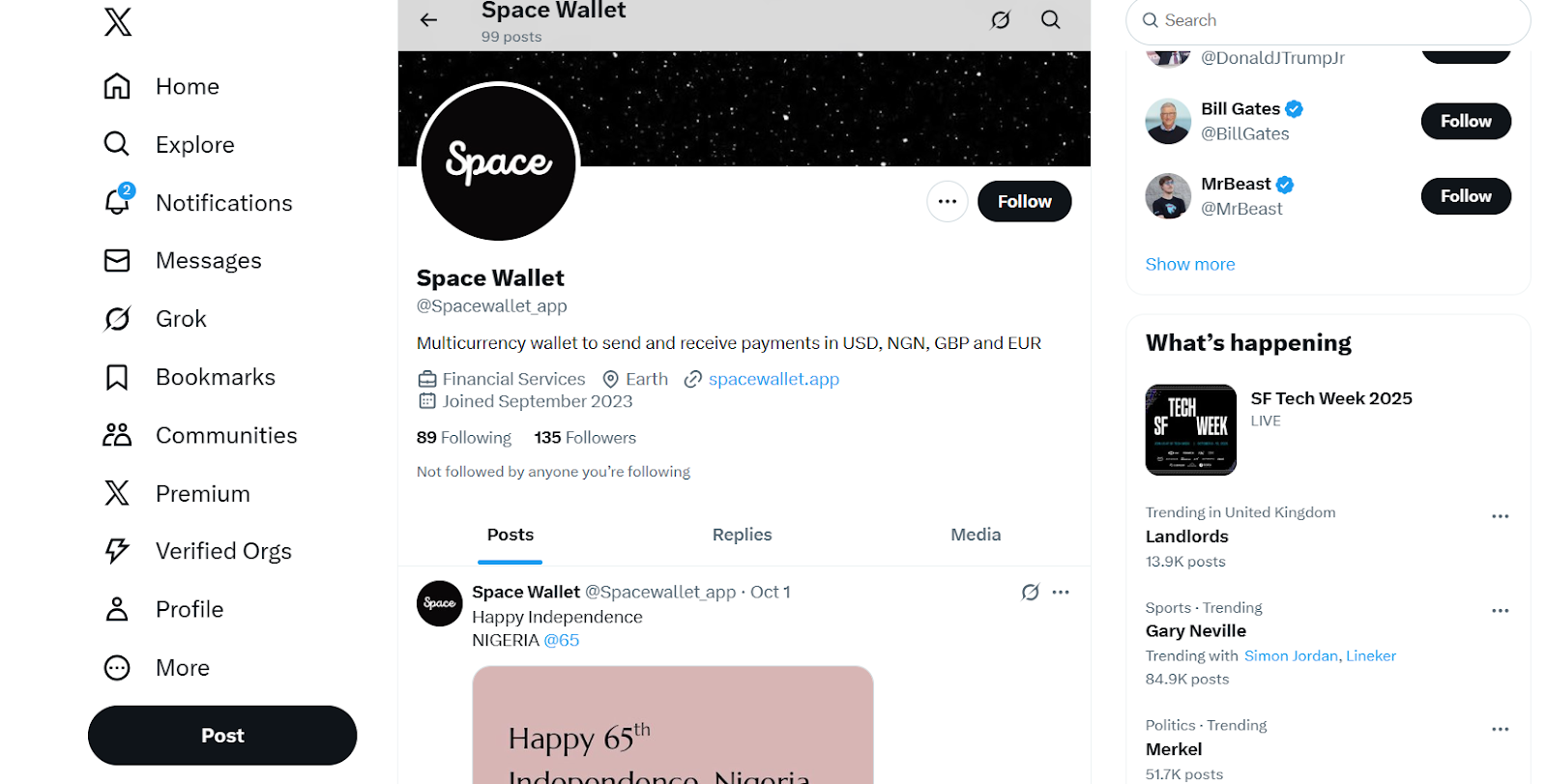
Task: Click the Search input field
Action: [x=1334, y=20]
